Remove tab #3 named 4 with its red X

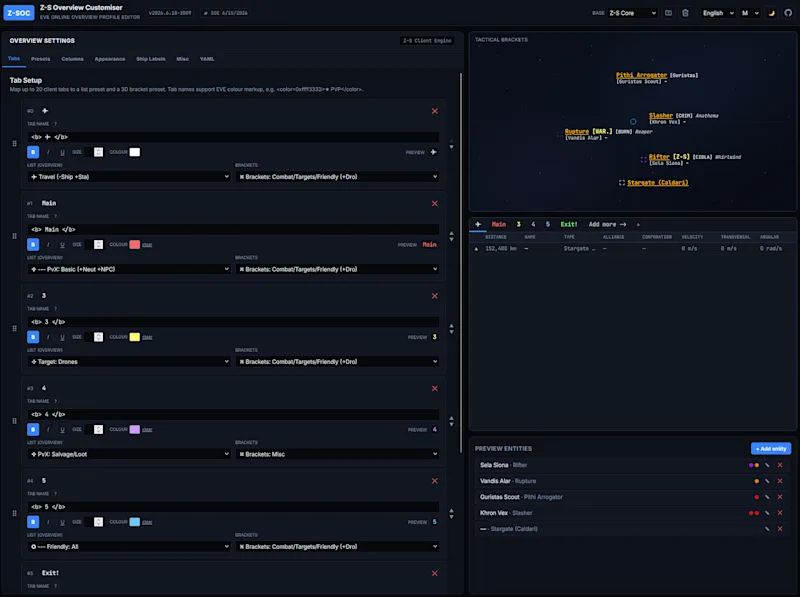point(435,388)
